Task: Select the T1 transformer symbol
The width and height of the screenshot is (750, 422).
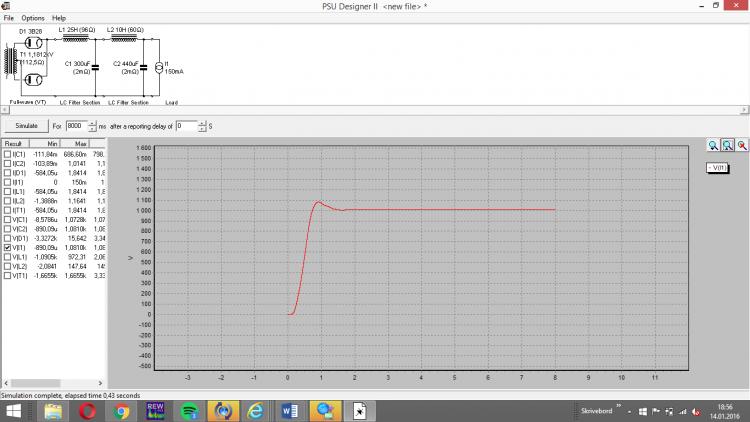Action: (x=11, y=61)
